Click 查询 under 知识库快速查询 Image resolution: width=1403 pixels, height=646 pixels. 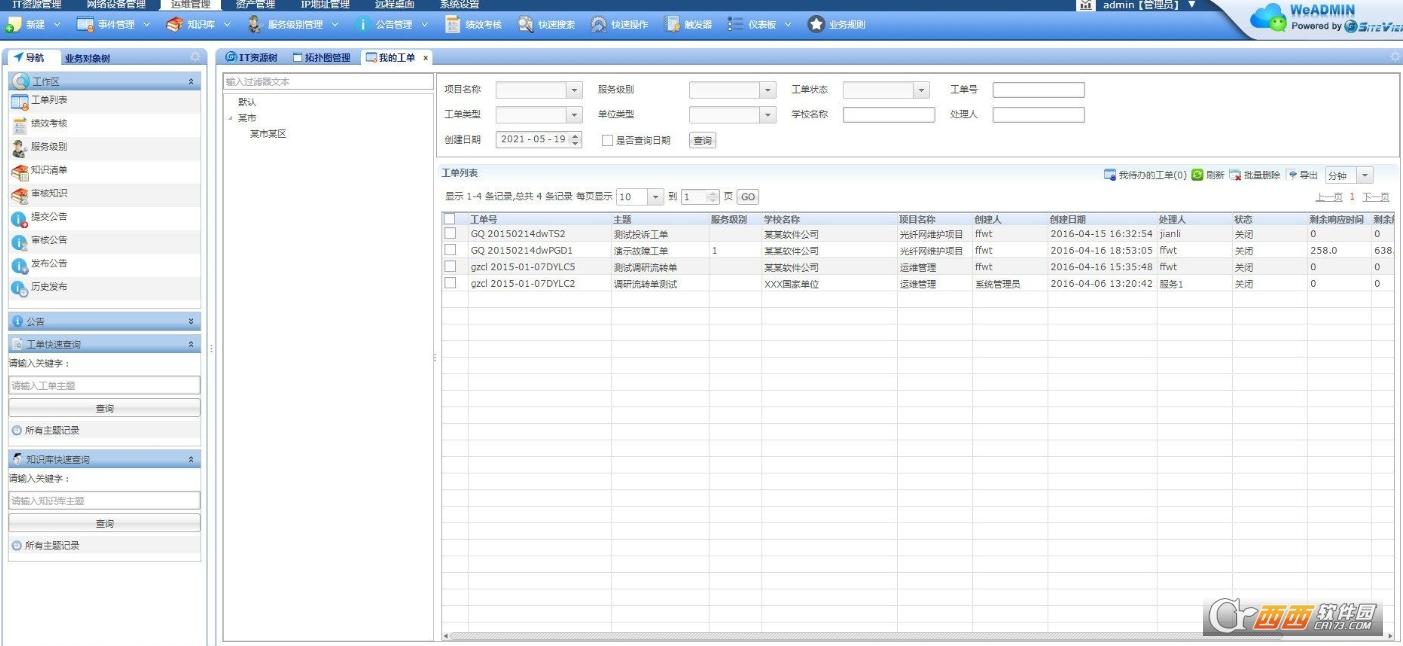click(104, 523)
